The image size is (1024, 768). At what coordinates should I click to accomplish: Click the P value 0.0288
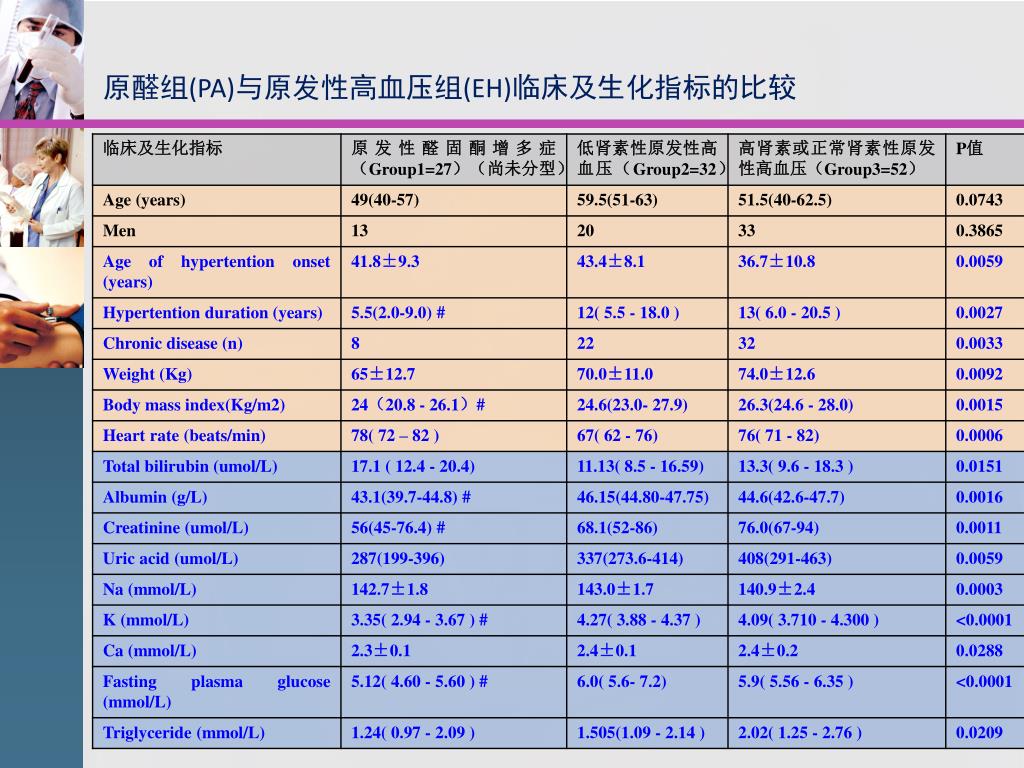coord(979,650)
